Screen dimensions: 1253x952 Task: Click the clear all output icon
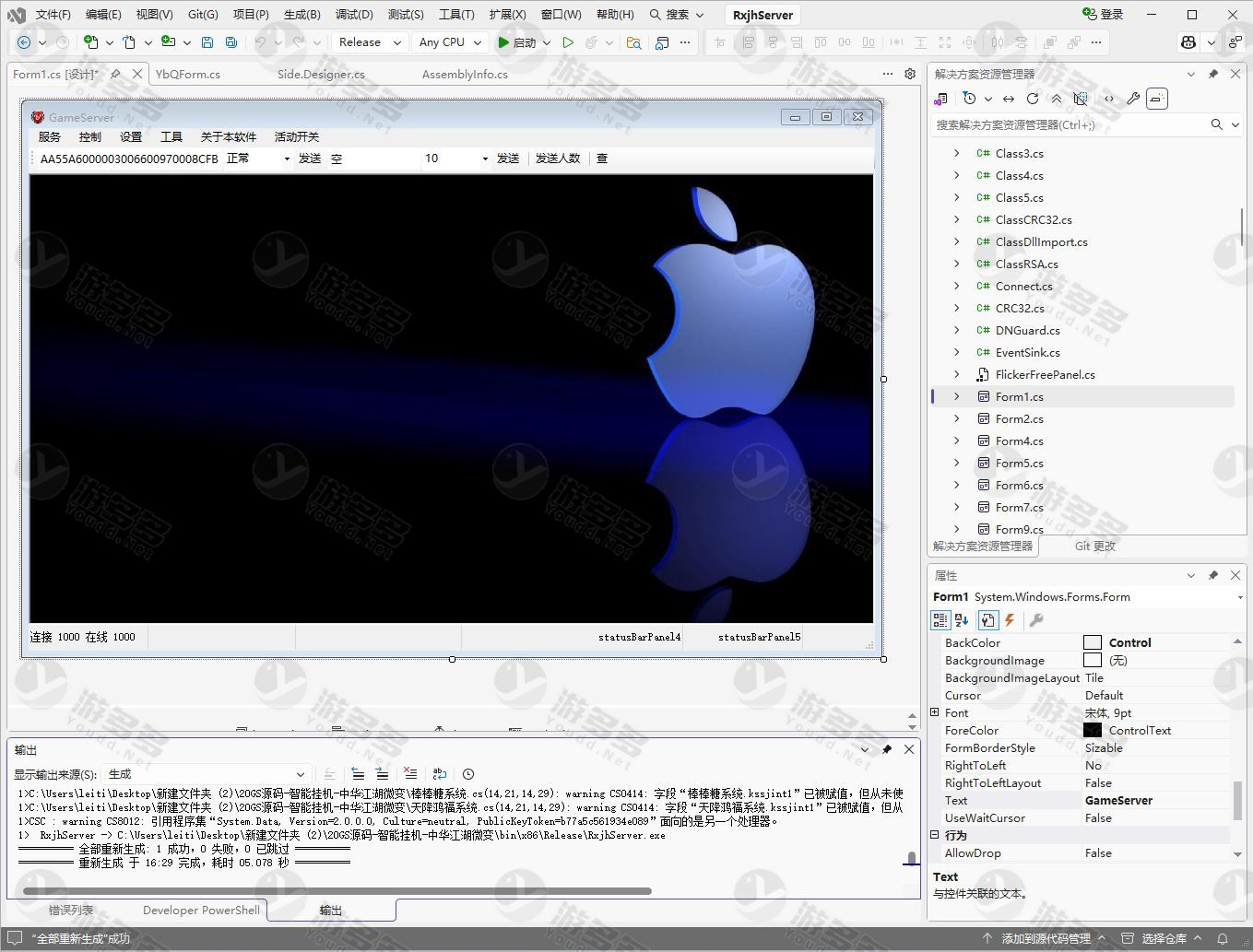(x=410, y=774)
